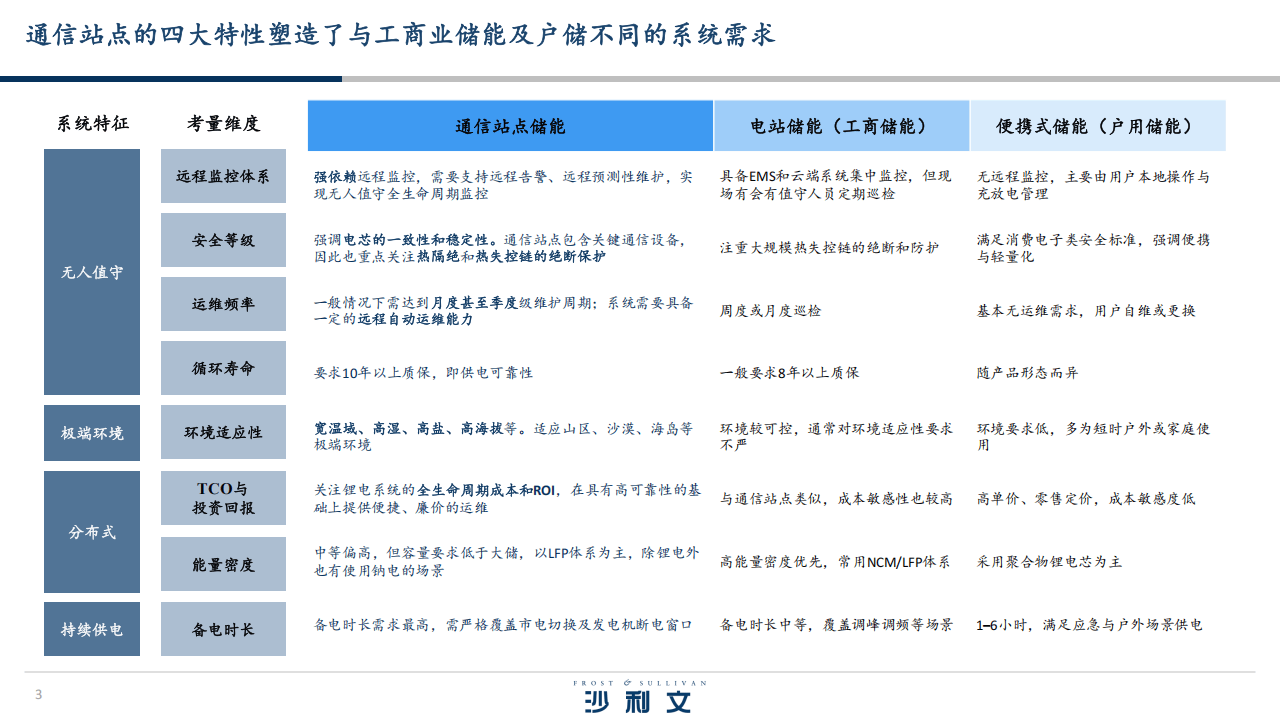Click the Frost & Sullivan 沙利文 logo
The height and width of the screenshot is (720, 1280).
click(x=639, y=697)
